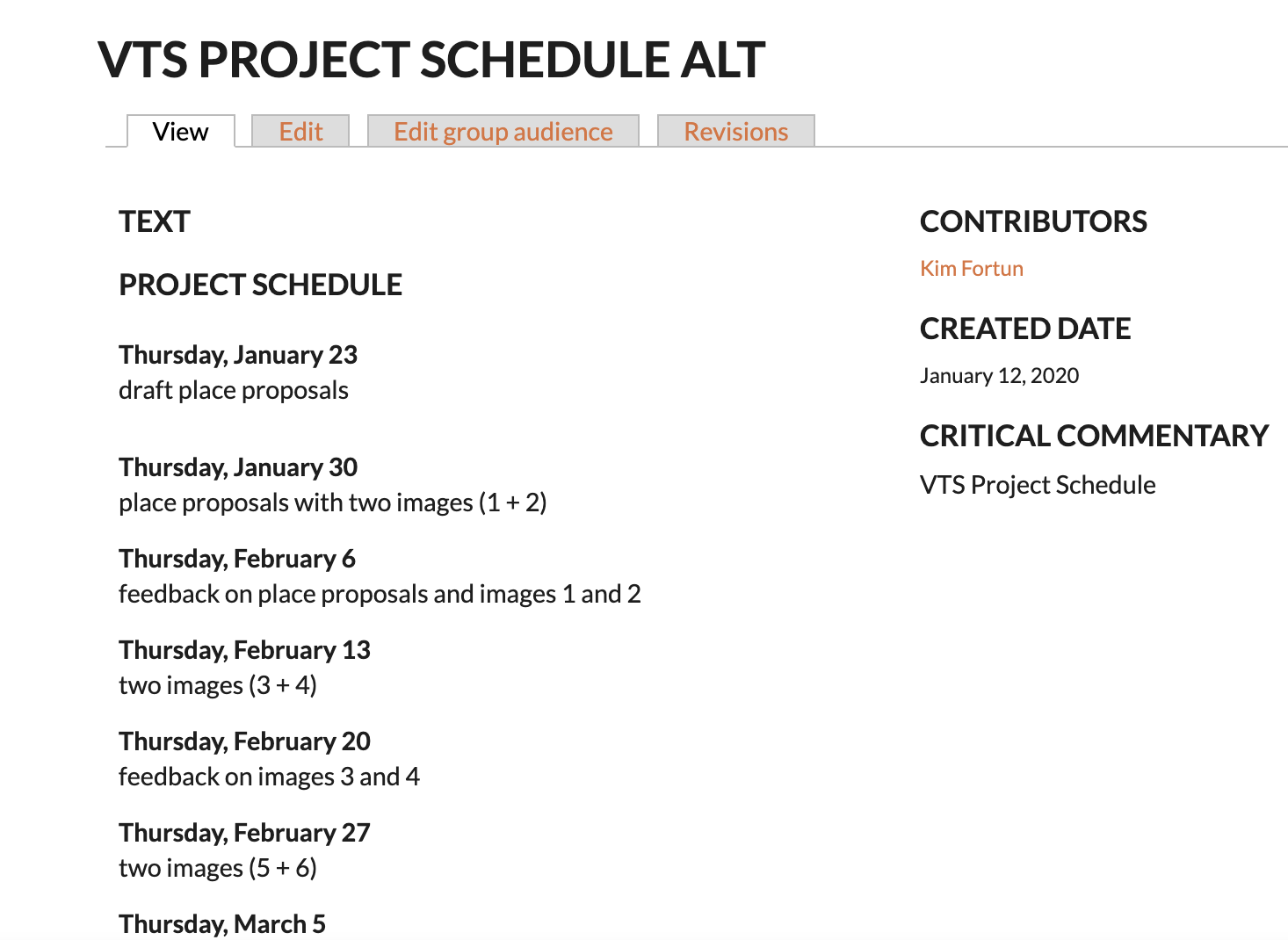
Task: Open contributor Kim Fortun's profile link
Action: coord(972,269)
